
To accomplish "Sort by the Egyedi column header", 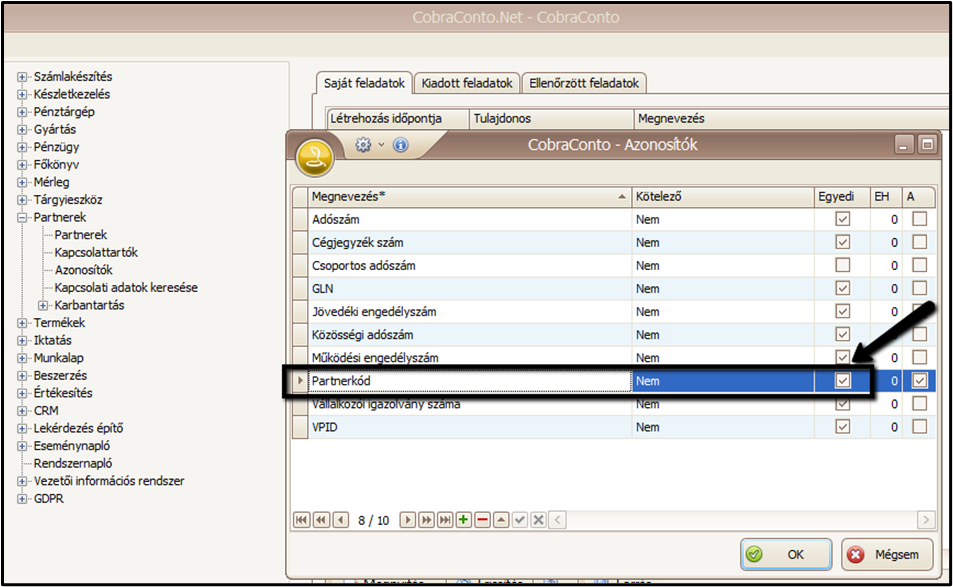I will 842,196.
